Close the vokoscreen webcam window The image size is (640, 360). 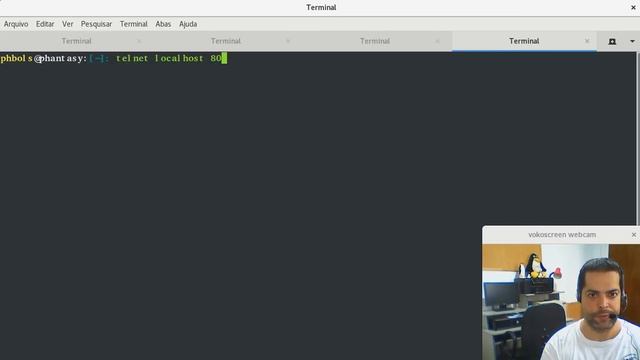(x=634, y=235)
